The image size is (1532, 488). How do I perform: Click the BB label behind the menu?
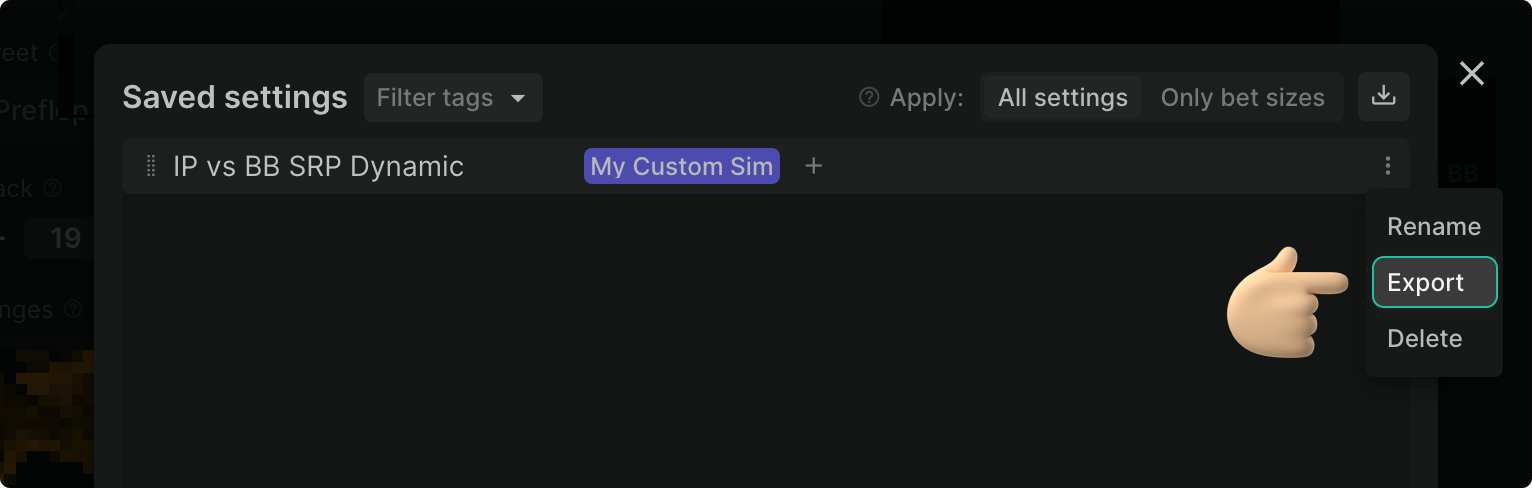[x=1463, y=174]
